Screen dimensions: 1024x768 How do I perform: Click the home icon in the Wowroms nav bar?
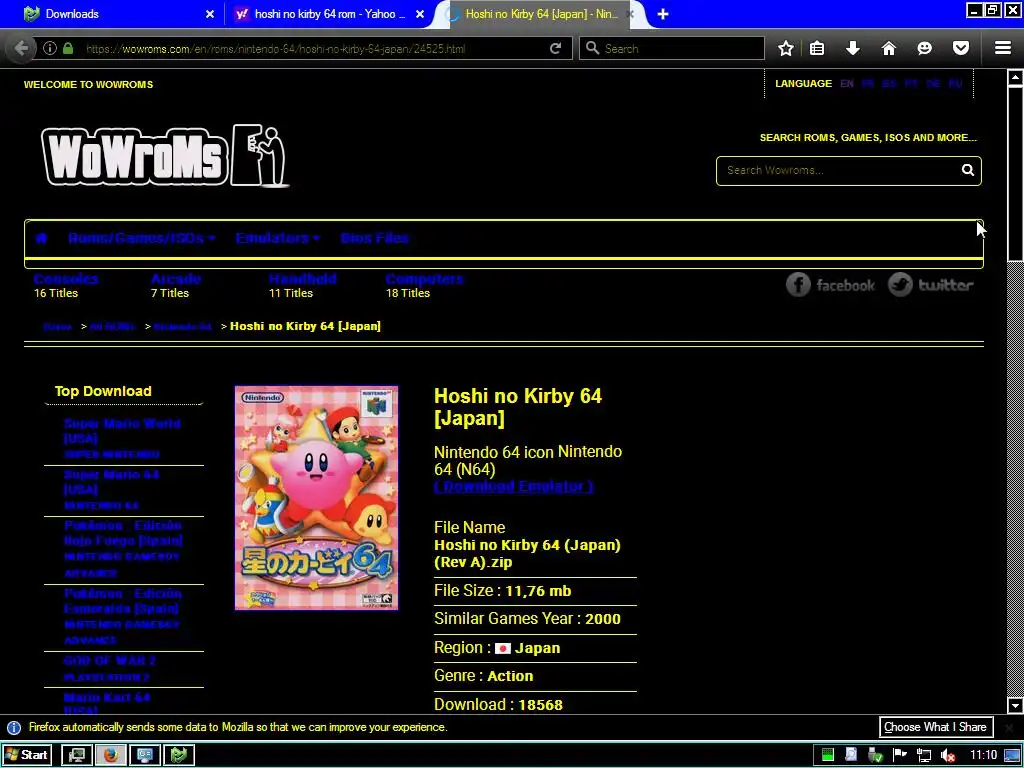pos(40,238)
